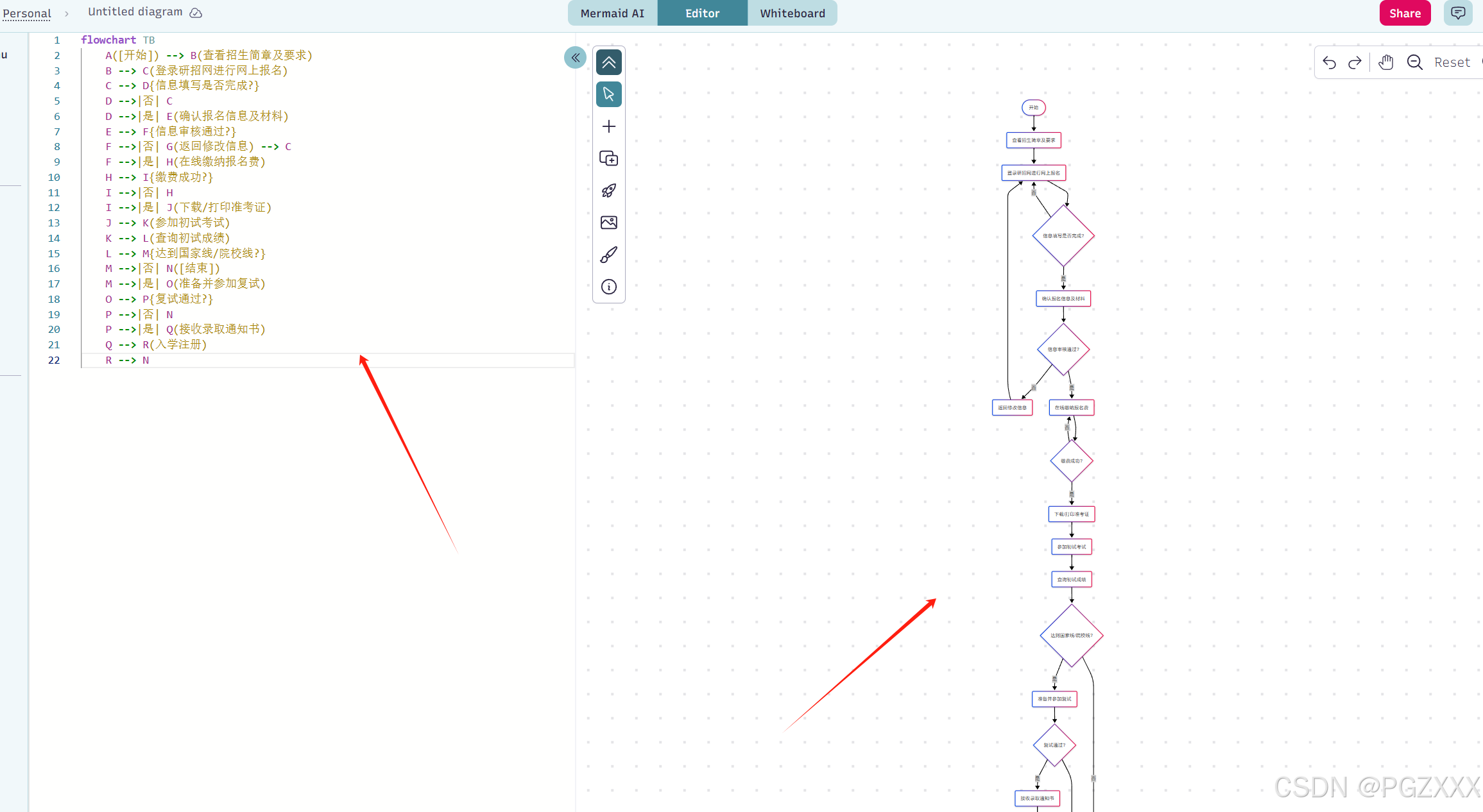Open the comments chat icon
Screen dimensions: 1483x812
[x=1457, y=13]
